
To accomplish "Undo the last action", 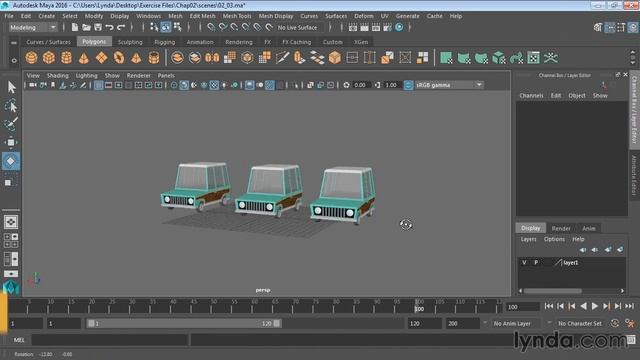I will pos(109,27).
